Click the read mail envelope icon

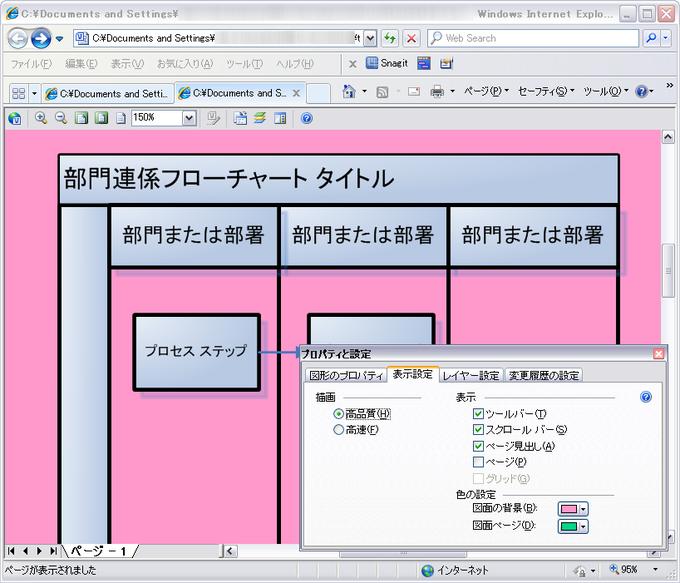[x=414, y=92]
